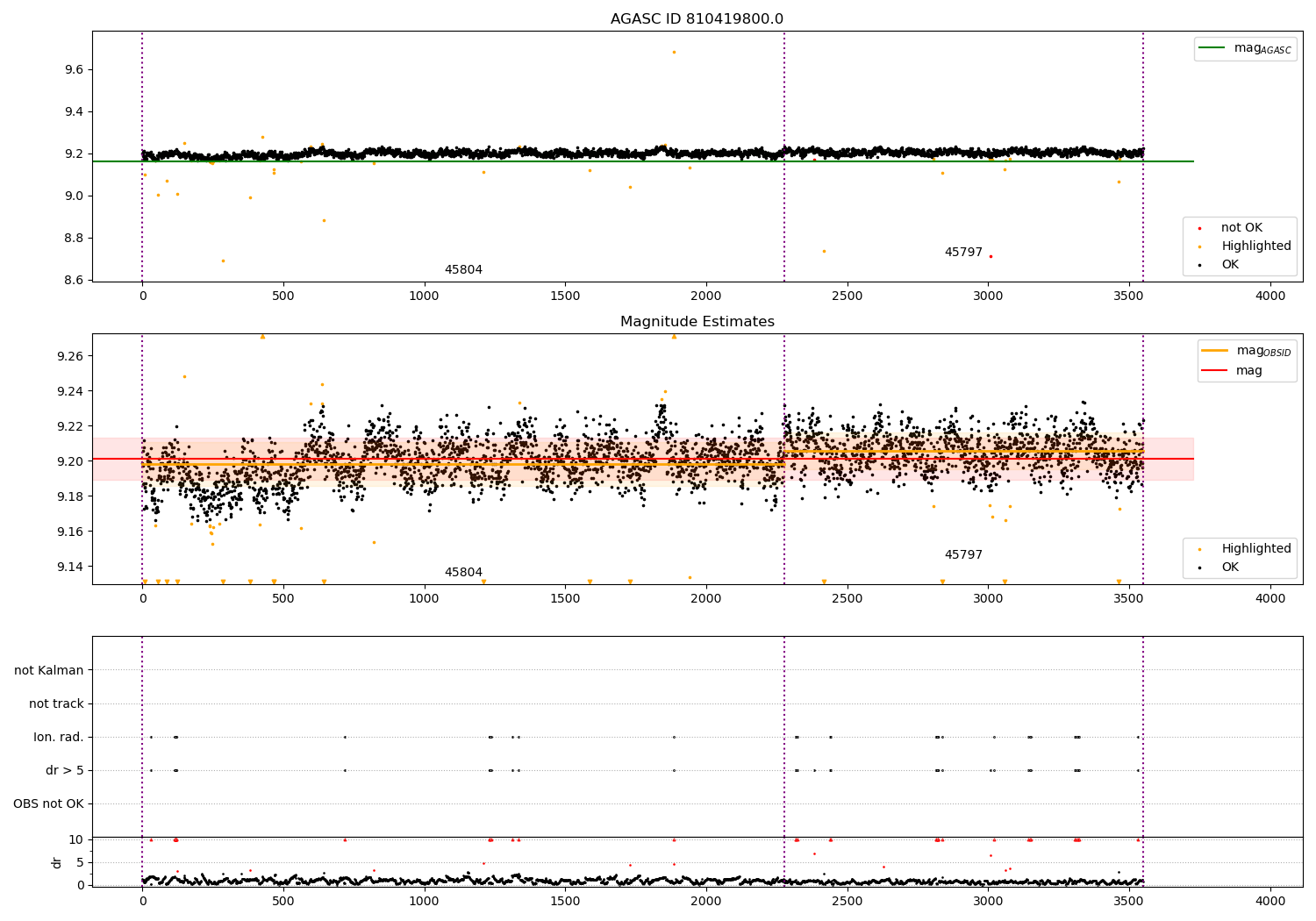Click the red 'mag' legend entry in middle plot

coord(1232,371)
